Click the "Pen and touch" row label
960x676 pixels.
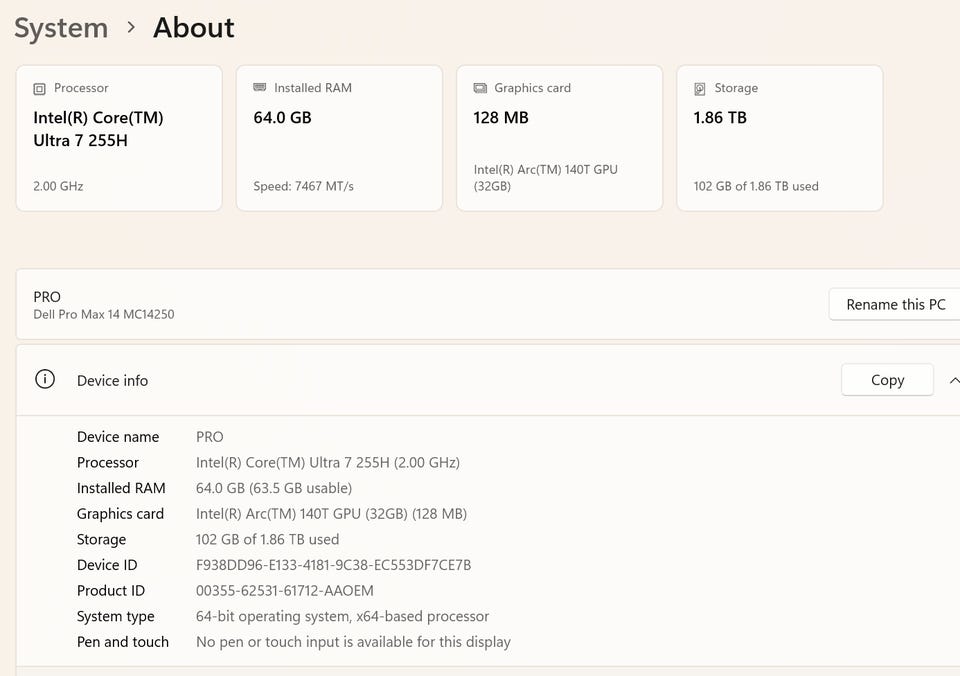(123, 642)
